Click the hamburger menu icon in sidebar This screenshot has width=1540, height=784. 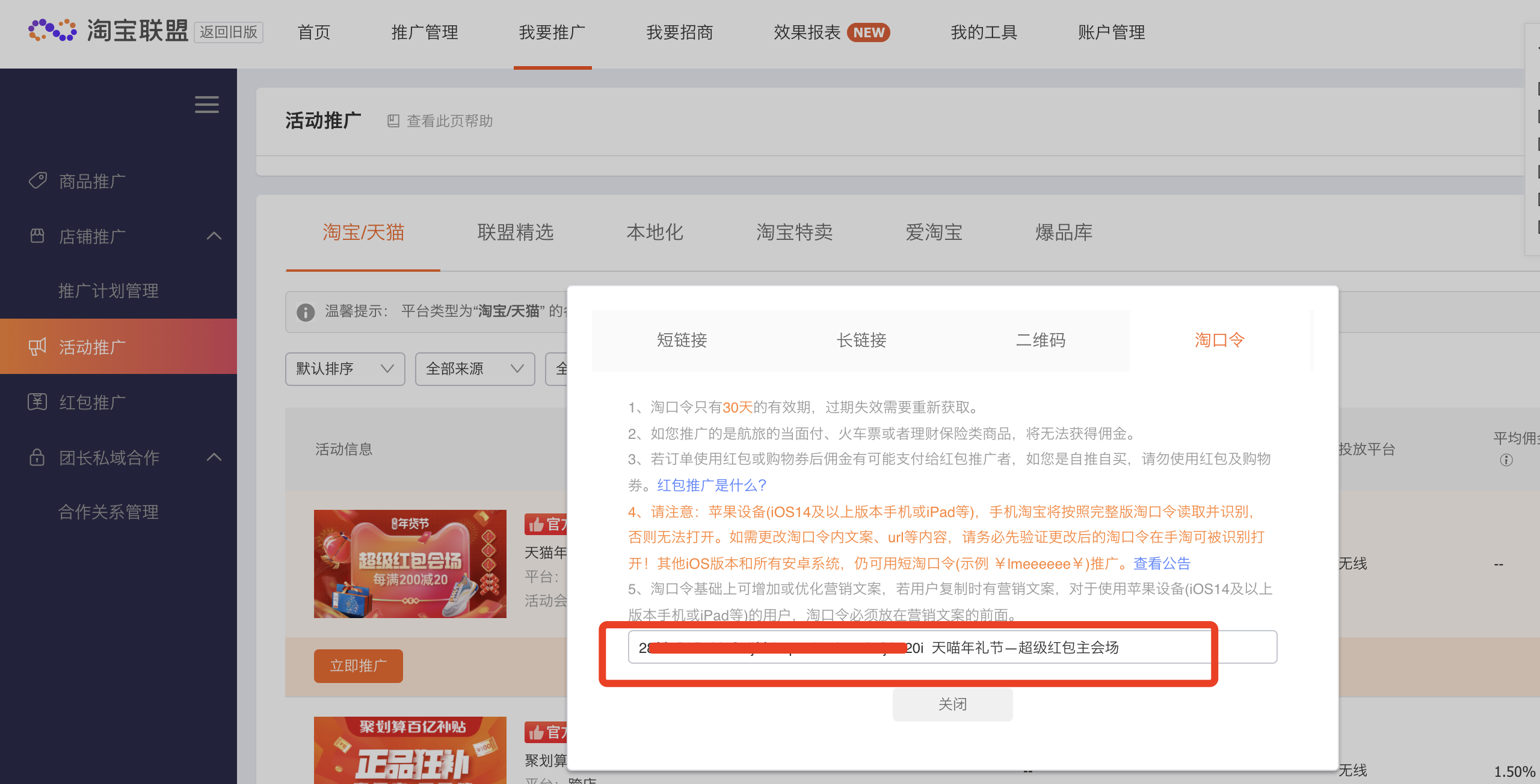click(206, 105)
